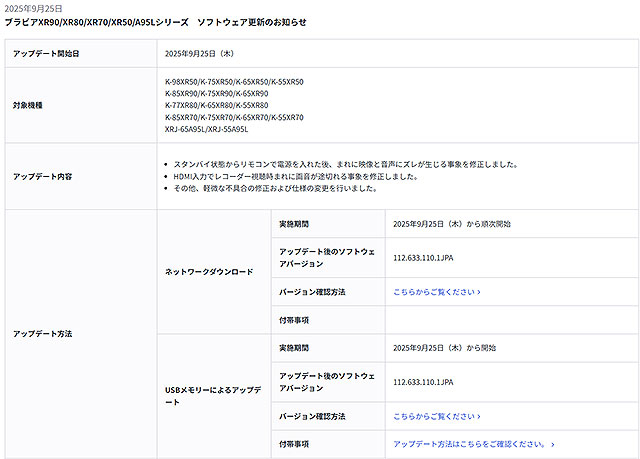Image resolution: width=640 pixels, height=459 pixels.
Task: Click the page title ソフトウェア更新のお知らせ
Action: pos(252,22)
